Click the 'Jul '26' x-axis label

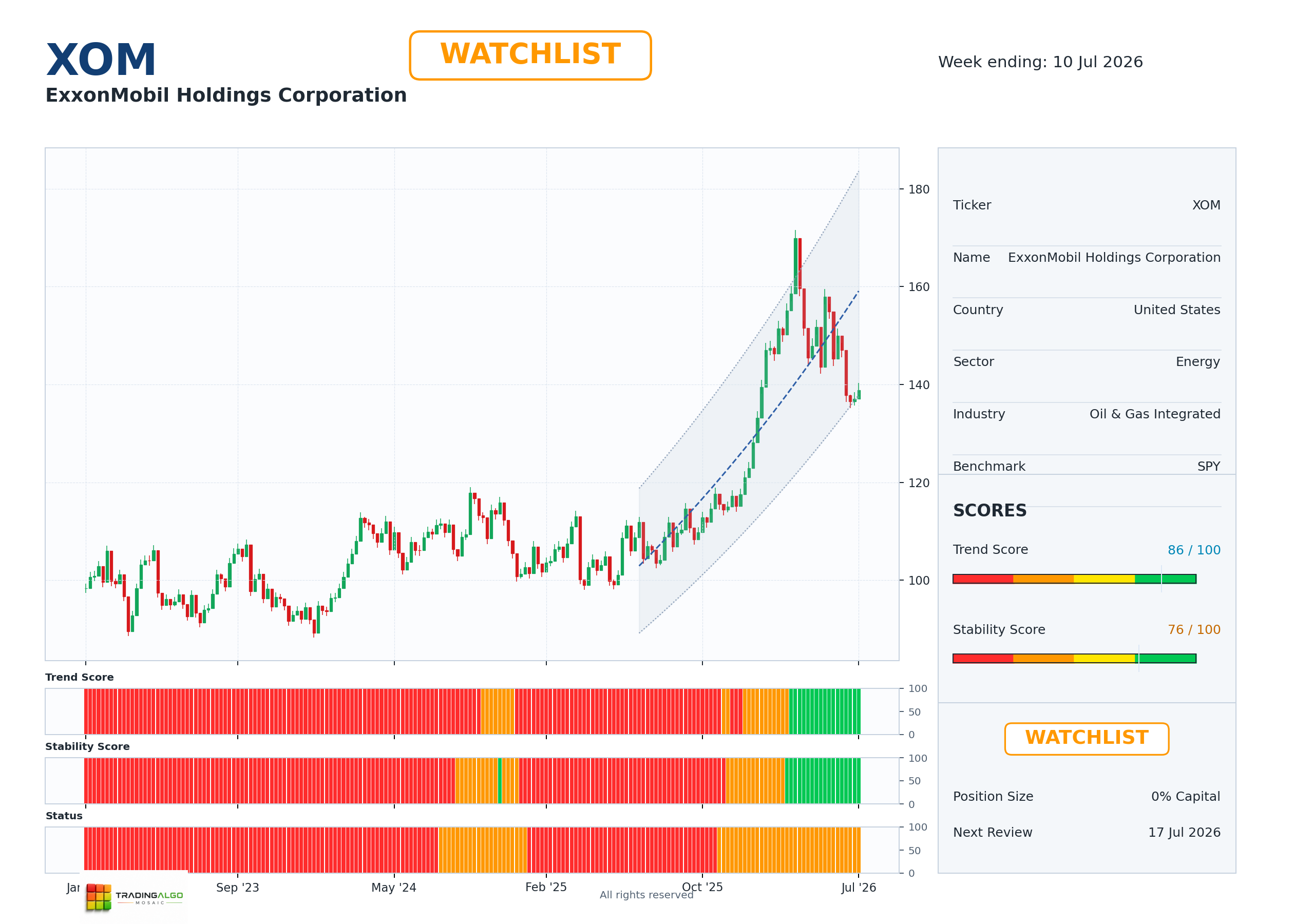point(858,888)
